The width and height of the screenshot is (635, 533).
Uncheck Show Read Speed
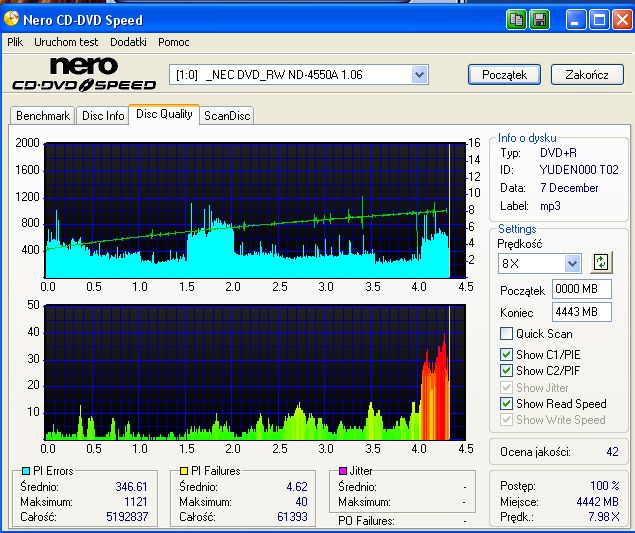tap(506, 403)
